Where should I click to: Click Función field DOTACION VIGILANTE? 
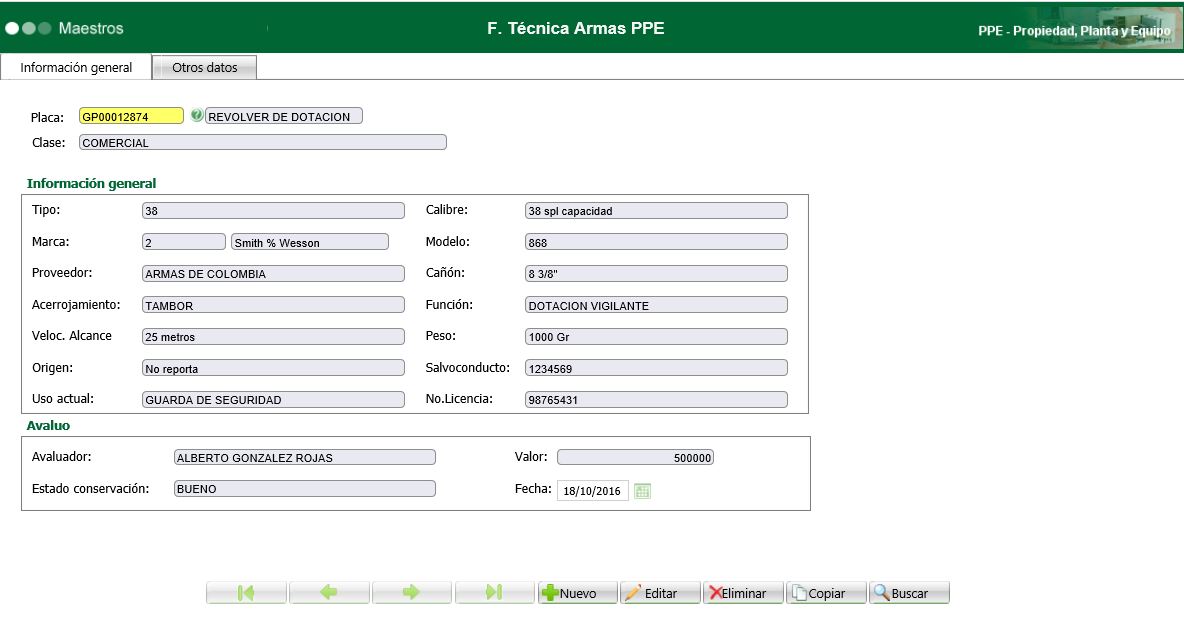point(656,305)
